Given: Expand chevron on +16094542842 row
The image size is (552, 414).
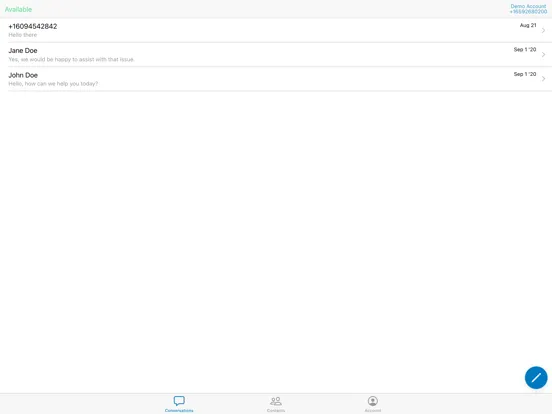Looking at the screenshot, I should 544,30.
